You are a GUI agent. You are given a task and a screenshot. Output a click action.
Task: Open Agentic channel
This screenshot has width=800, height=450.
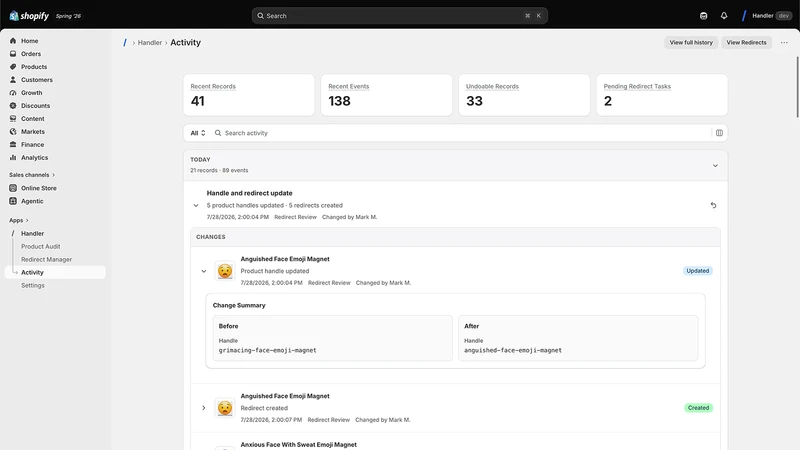pos(55,201)
